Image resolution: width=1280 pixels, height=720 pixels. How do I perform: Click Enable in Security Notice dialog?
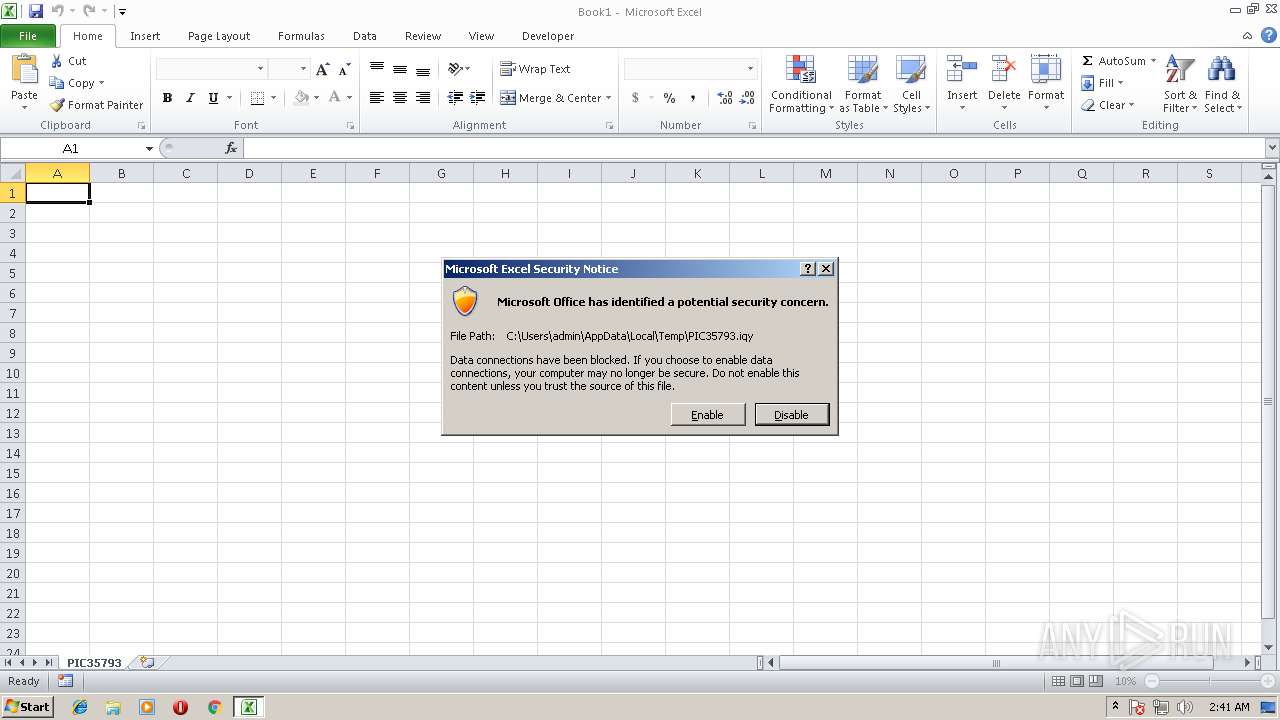tap(708, 415)
